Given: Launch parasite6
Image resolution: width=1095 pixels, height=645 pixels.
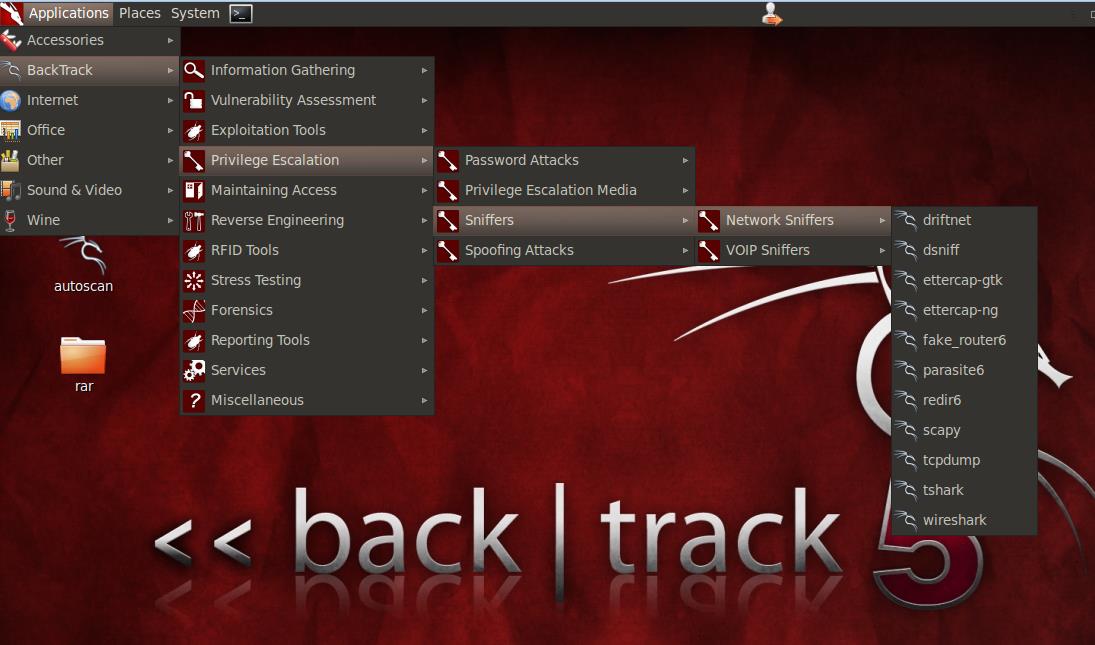Looking at the screenshot, I should pyautogui.click(x=964, y=371).
